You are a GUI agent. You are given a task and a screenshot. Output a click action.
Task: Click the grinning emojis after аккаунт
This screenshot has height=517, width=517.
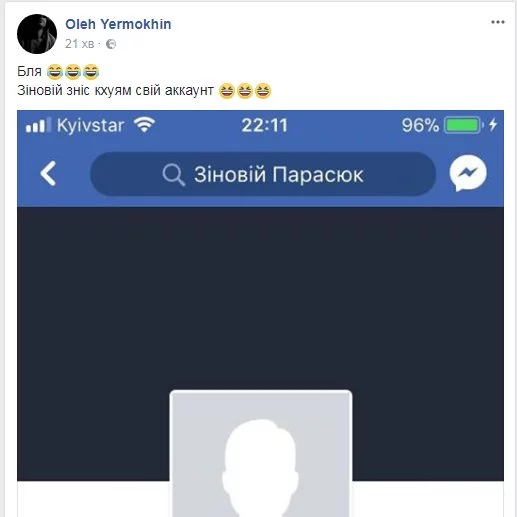point(245,91)
